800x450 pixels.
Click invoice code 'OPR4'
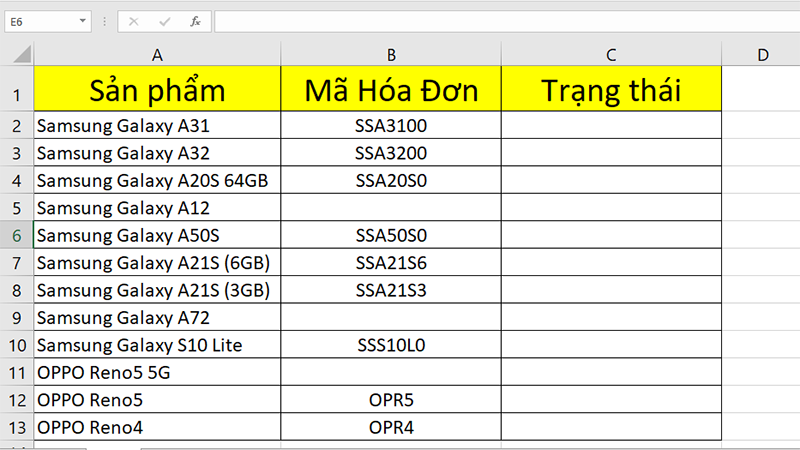(391, 428)
